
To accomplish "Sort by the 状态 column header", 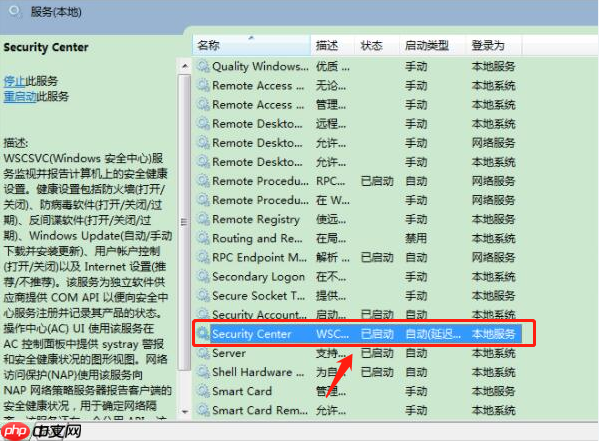I will (377, 45).
